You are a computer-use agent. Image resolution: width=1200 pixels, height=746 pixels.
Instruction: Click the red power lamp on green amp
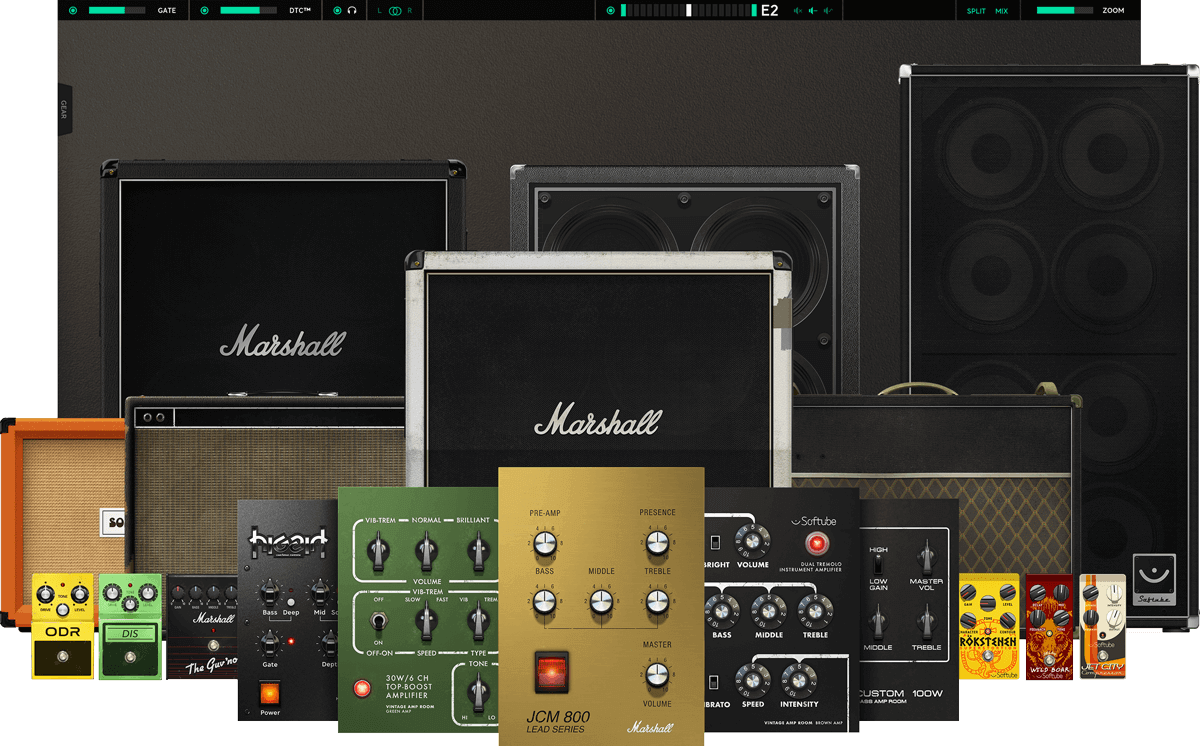pyautogui.click(x=361, y=689)
